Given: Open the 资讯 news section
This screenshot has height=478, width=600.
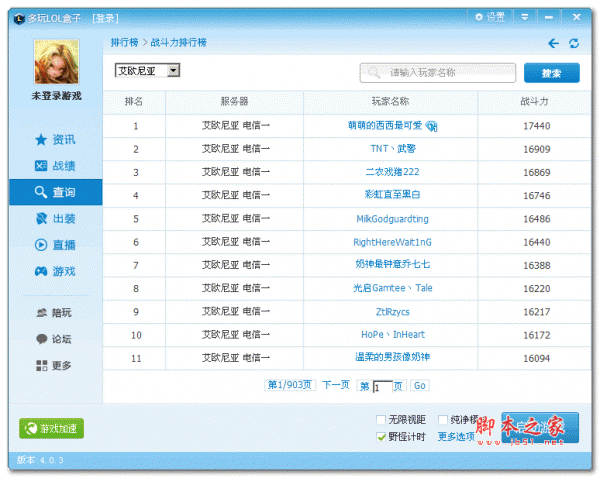Looking at the screenshot, I should pyautogui.click(x=55, y=140).
